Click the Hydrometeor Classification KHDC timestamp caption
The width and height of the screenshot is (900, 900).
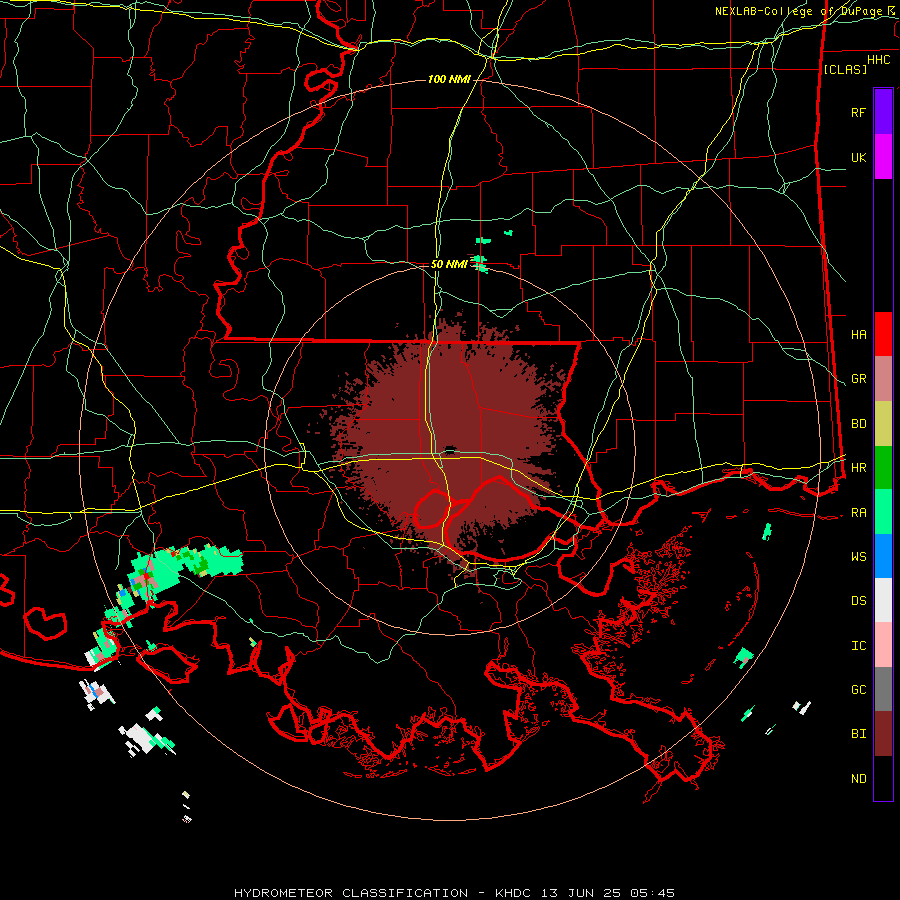click(454, 893)
